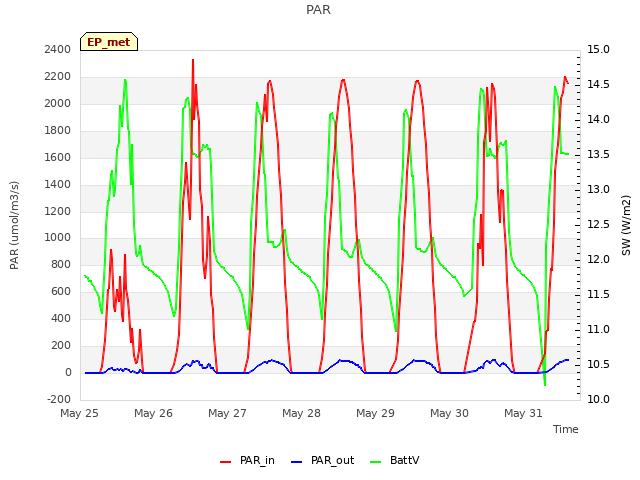Click the 14.0 right axis value

click(x=598, y=120)
